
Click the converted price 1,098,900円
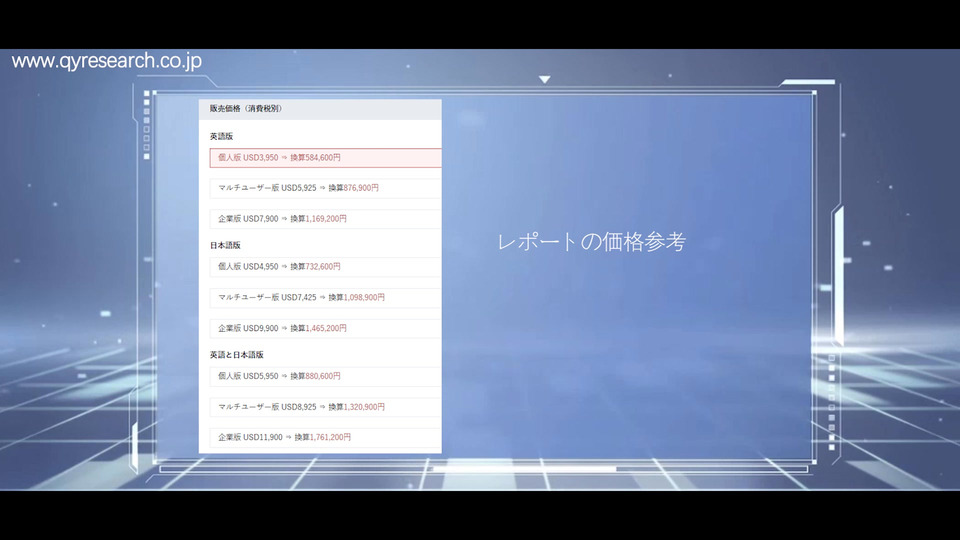click(364, 298)
